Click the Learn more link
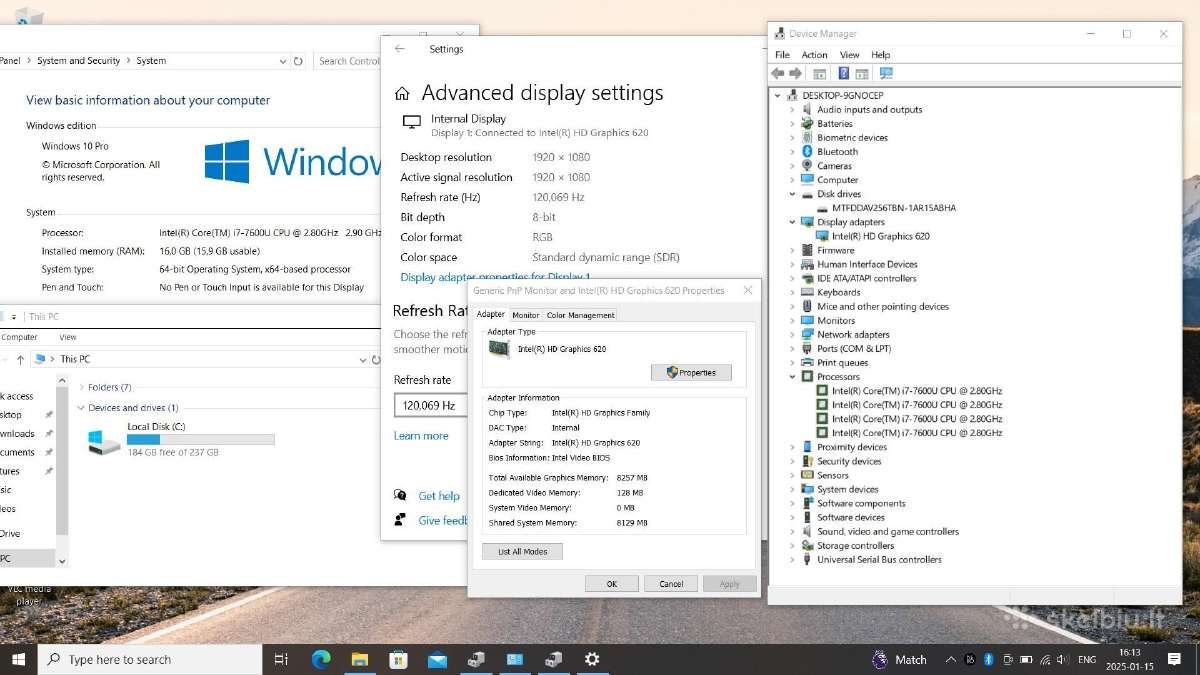This screenshot has width=1200, height=675. click(421, 436)
